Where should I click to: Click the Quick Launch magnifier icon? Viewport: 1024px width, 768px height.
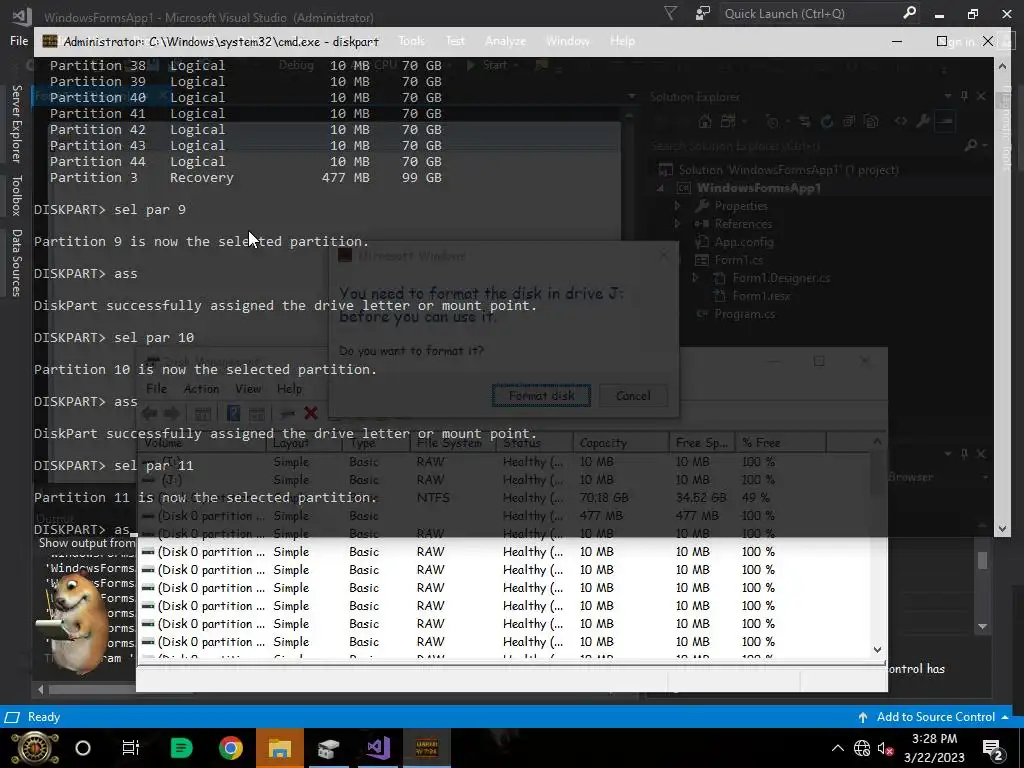pyautogui.click(x=909, y=13)
